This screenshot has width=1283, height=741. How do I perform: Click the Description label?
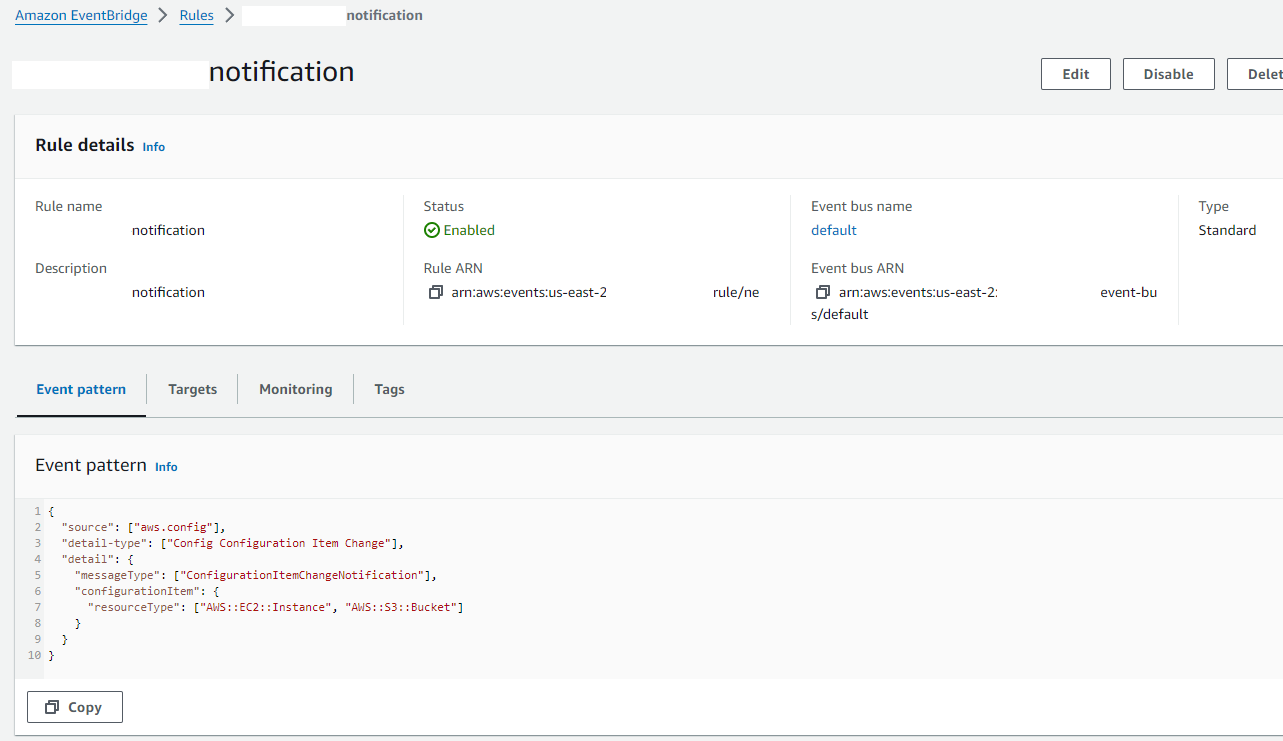(x=71, y=268)
